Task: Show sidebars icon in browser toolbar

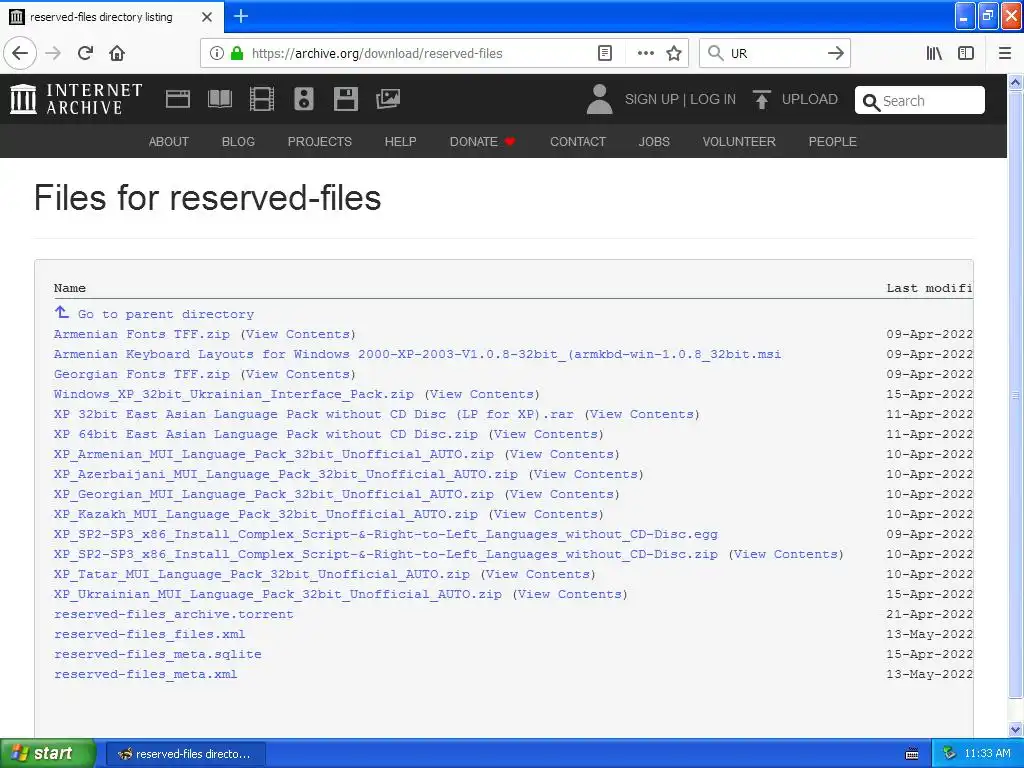Action: coord(966,53)
